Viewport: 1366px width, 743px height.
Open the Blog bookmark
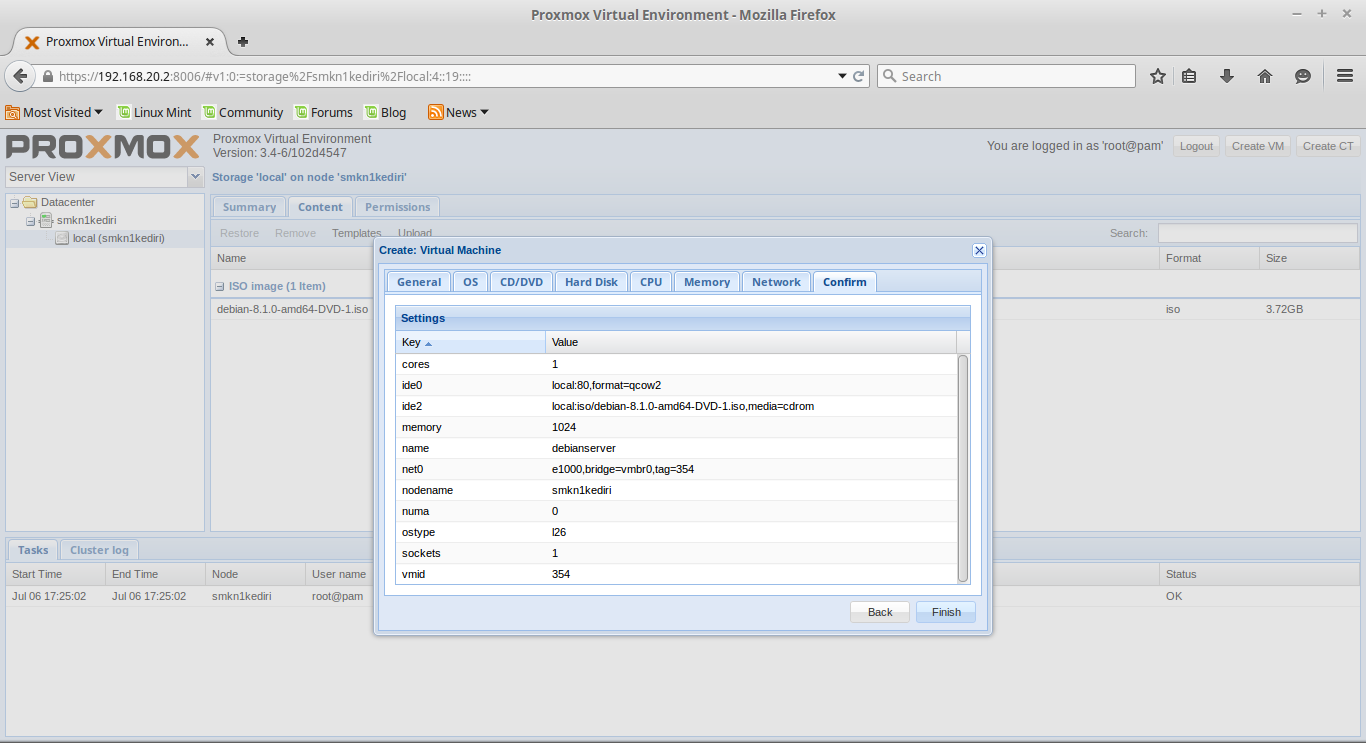click(385, 112)
